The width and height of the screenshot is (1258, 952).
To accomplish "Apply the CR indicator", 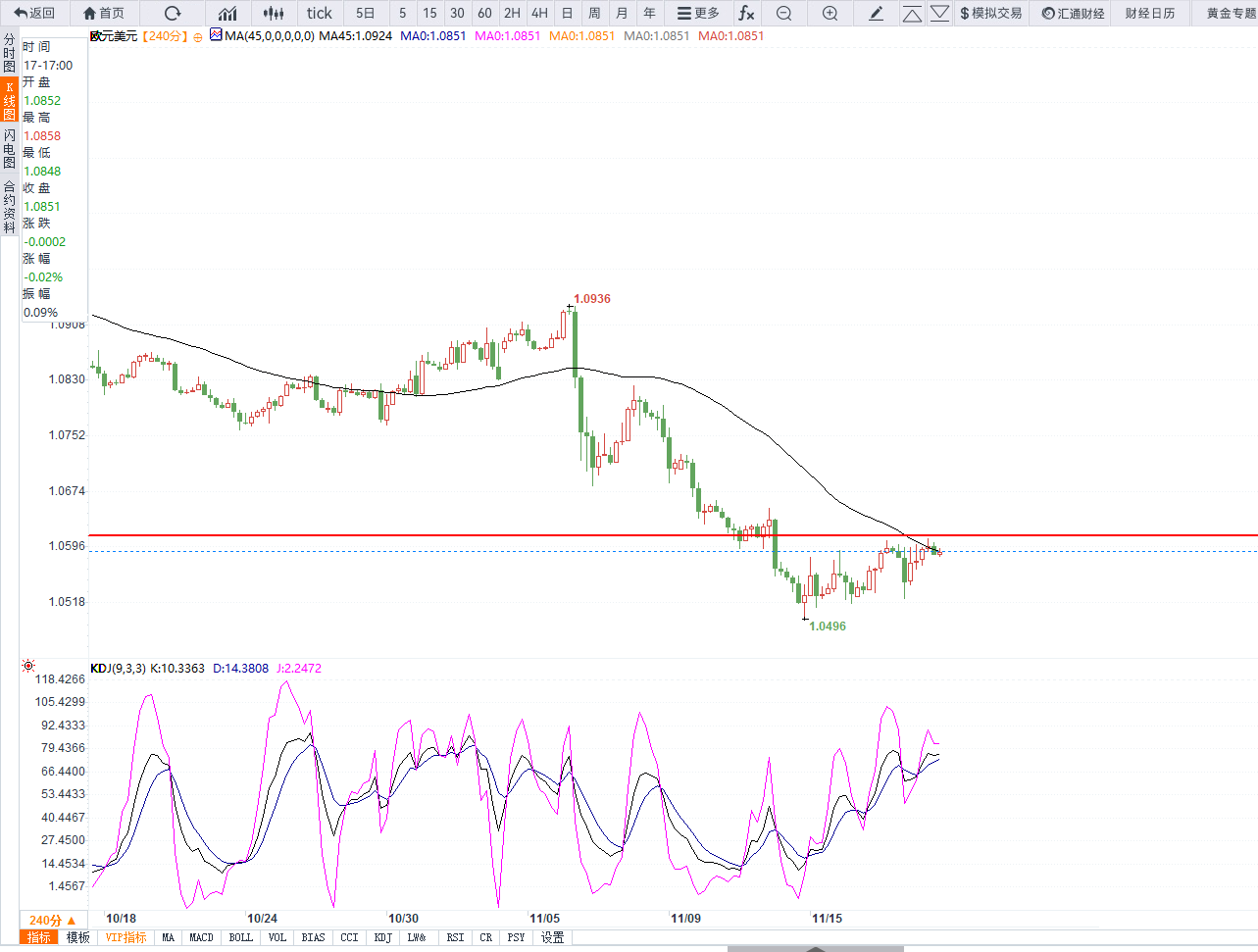I will [x=485, y=937].
